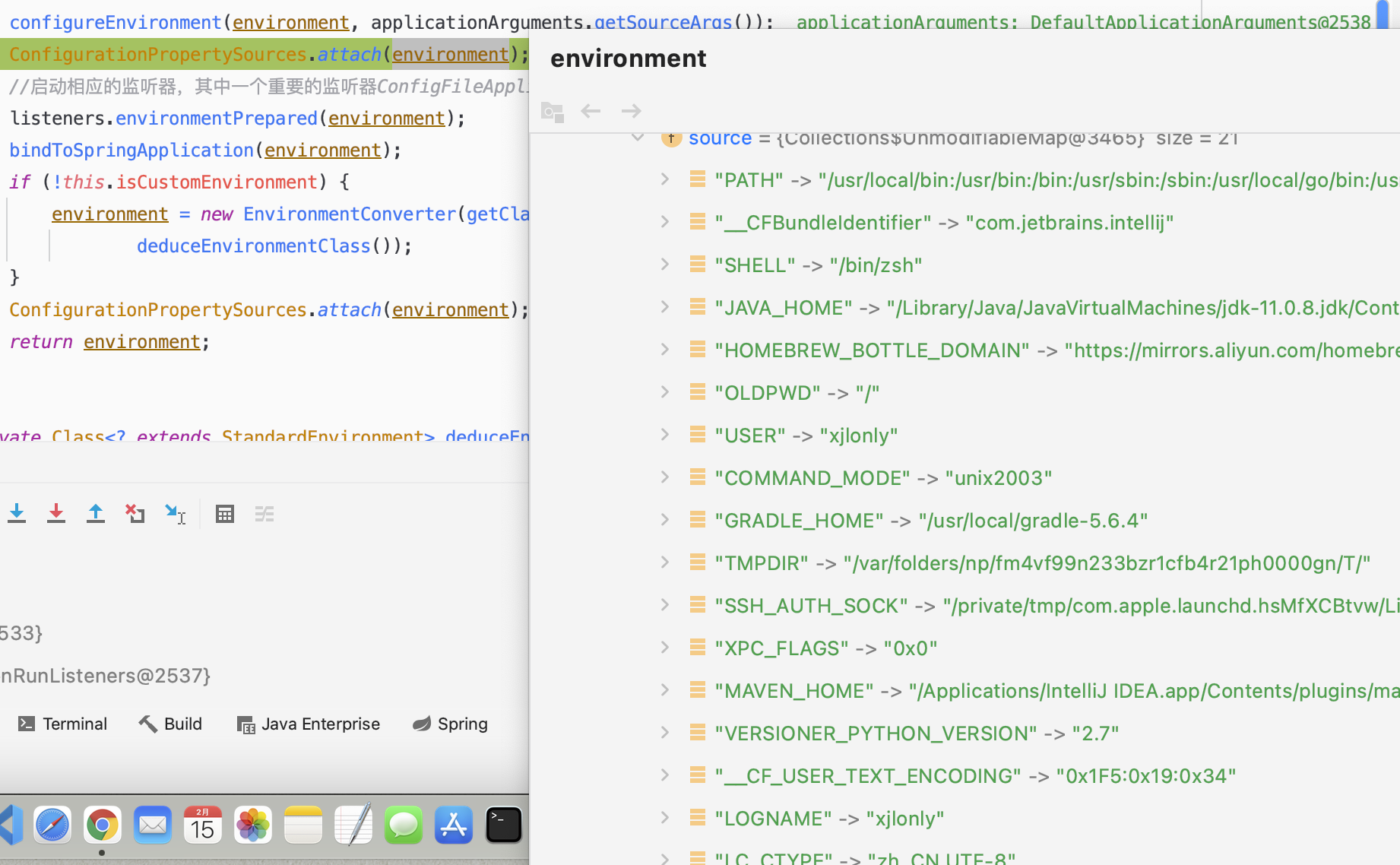
Task: Expand the "USER" entry
Action: [665, 435]
